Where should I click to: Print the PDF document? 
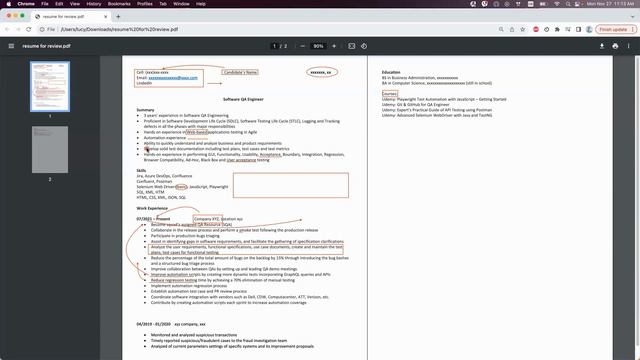tap(615, 46)
